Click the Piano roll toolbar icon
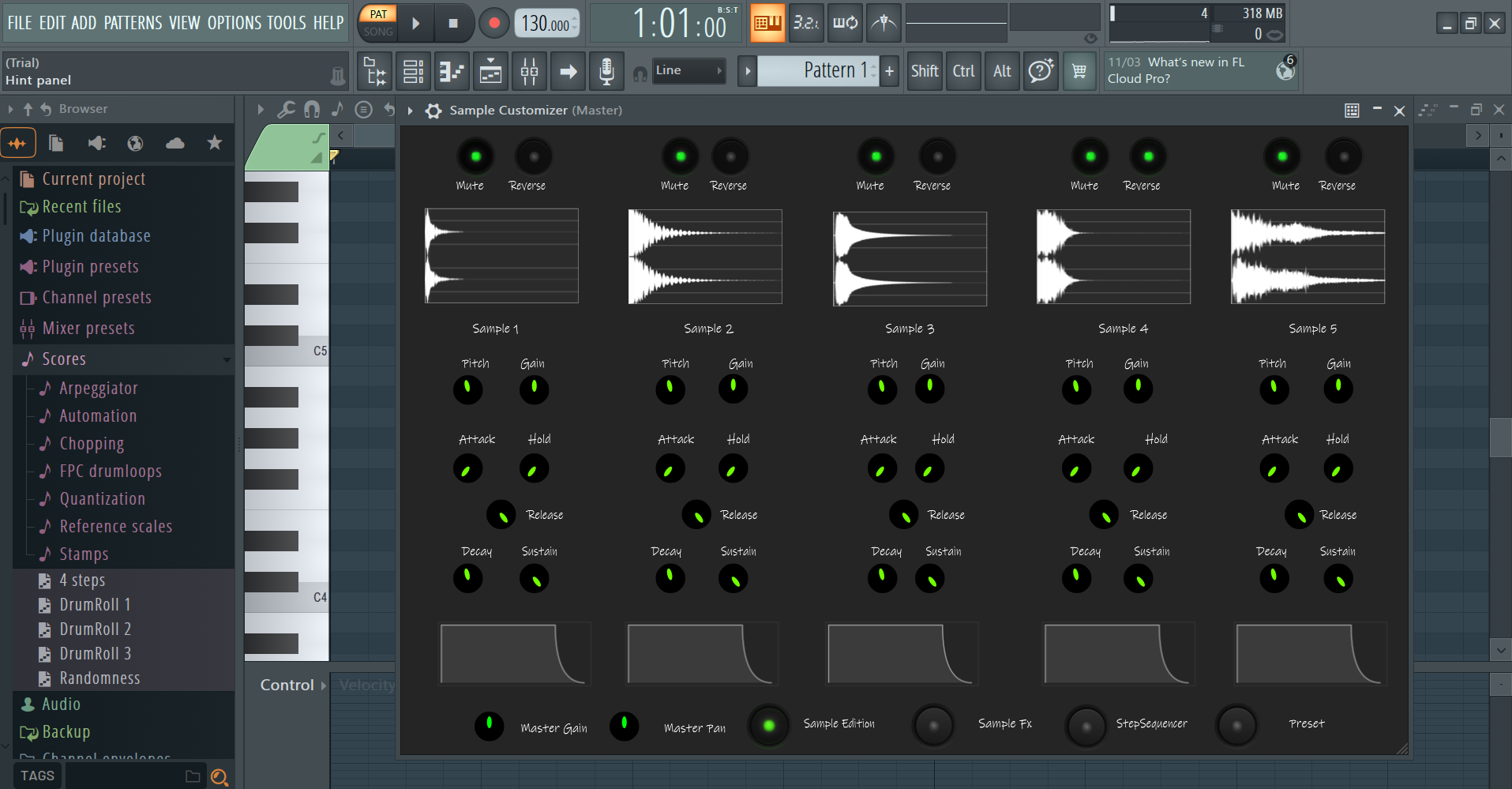The image size is (1512, 789). point(452,72)
